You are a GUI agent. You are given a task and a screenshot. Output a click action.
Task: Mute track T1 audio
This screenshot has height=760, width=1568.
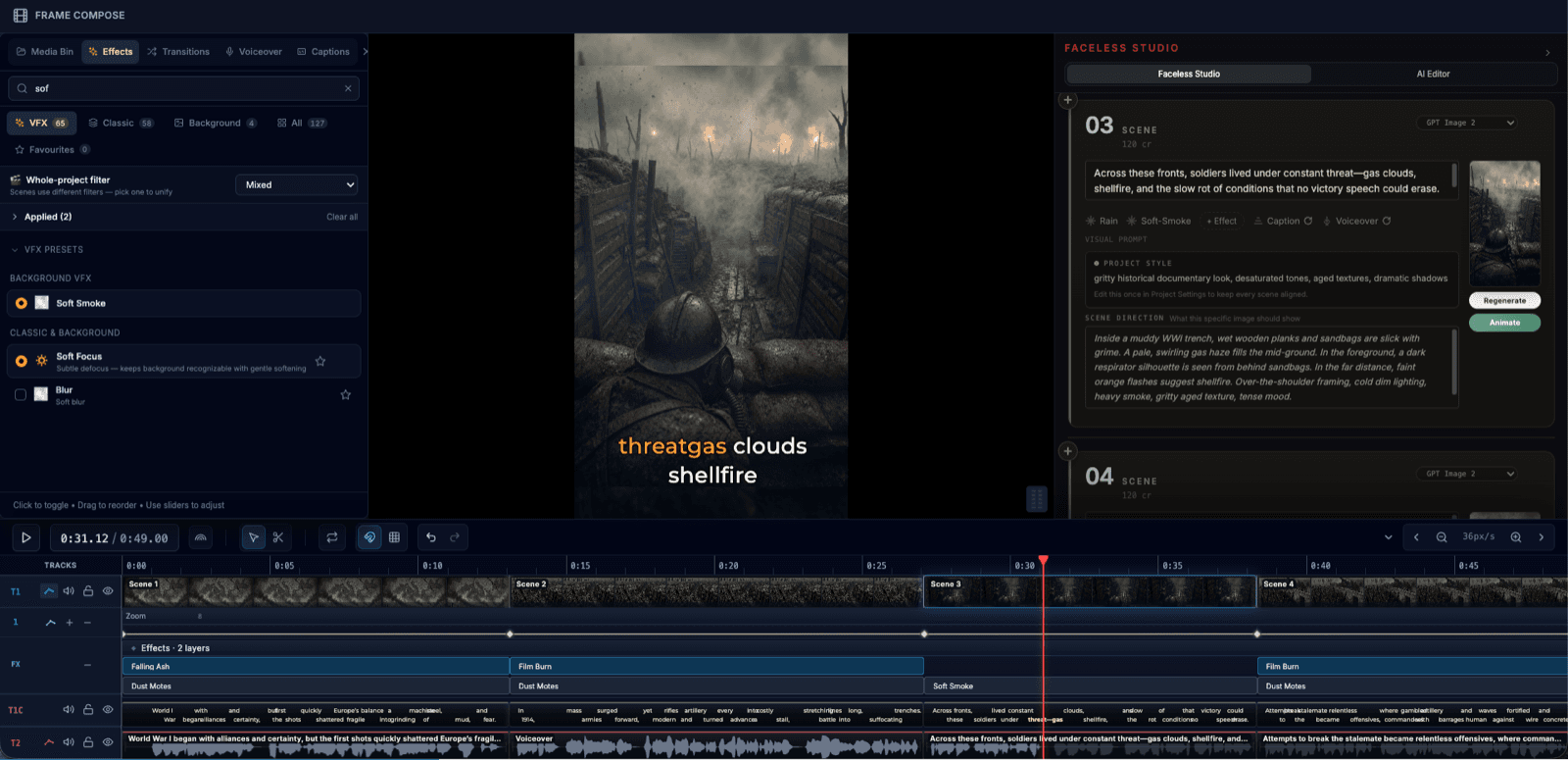click(69, 591)
